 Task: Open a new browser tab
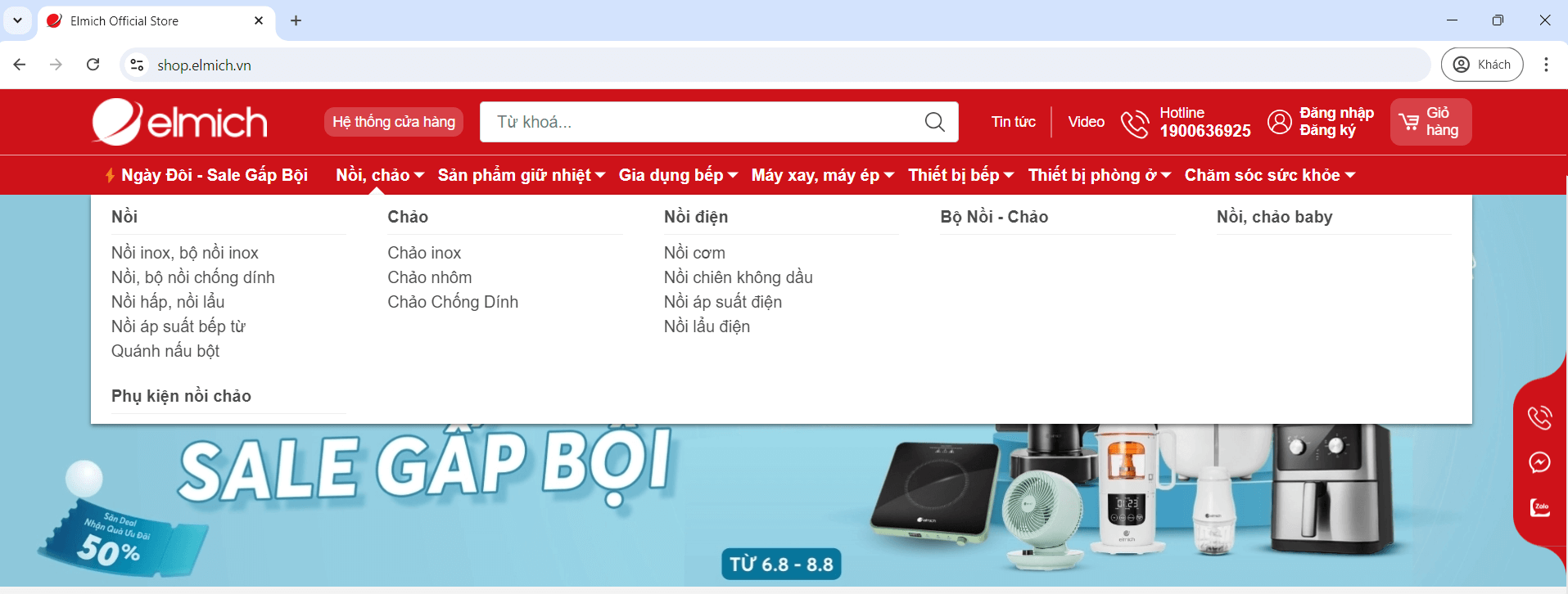tap(296, 20)
